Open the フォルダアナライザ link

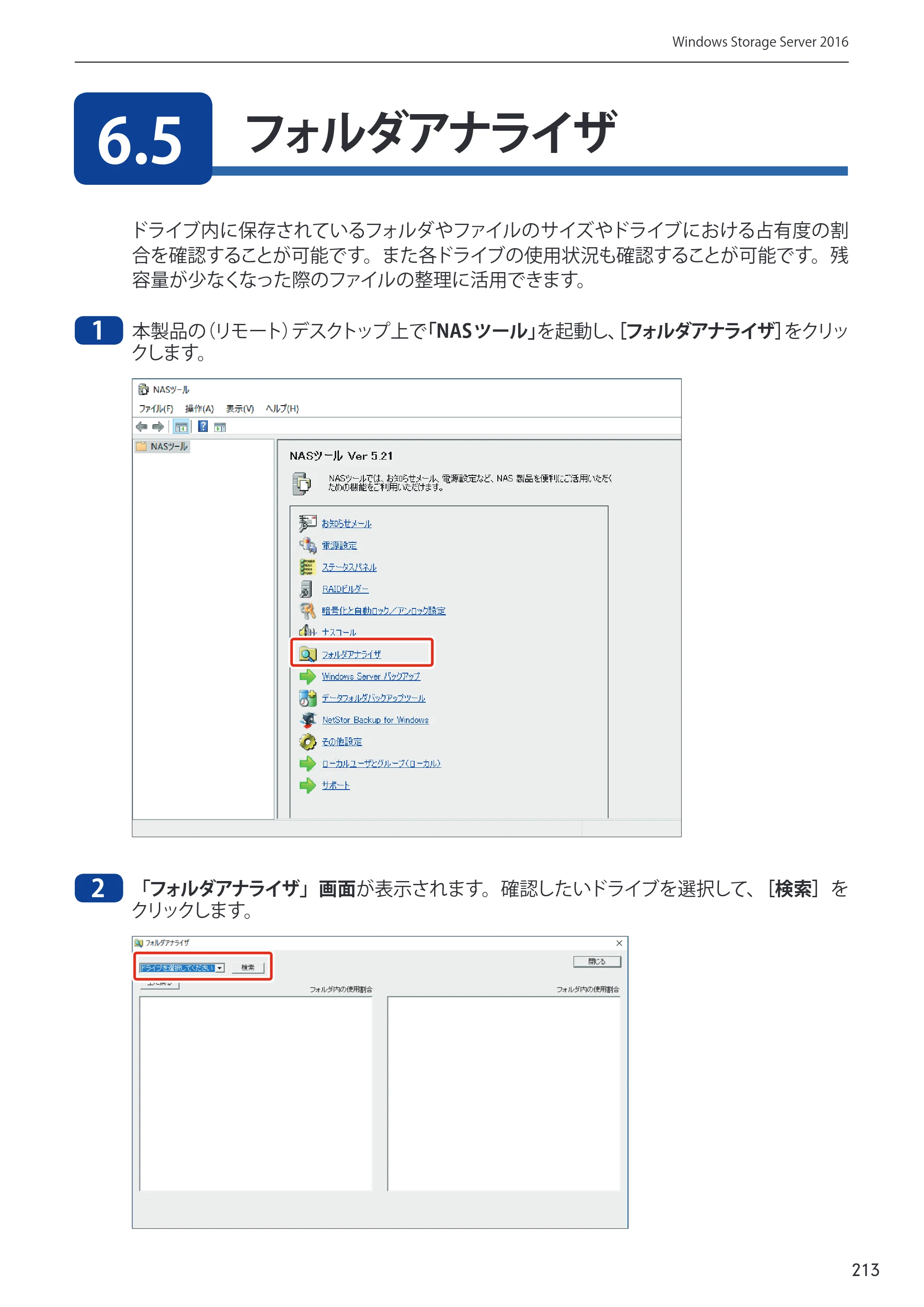pos(351,654)
